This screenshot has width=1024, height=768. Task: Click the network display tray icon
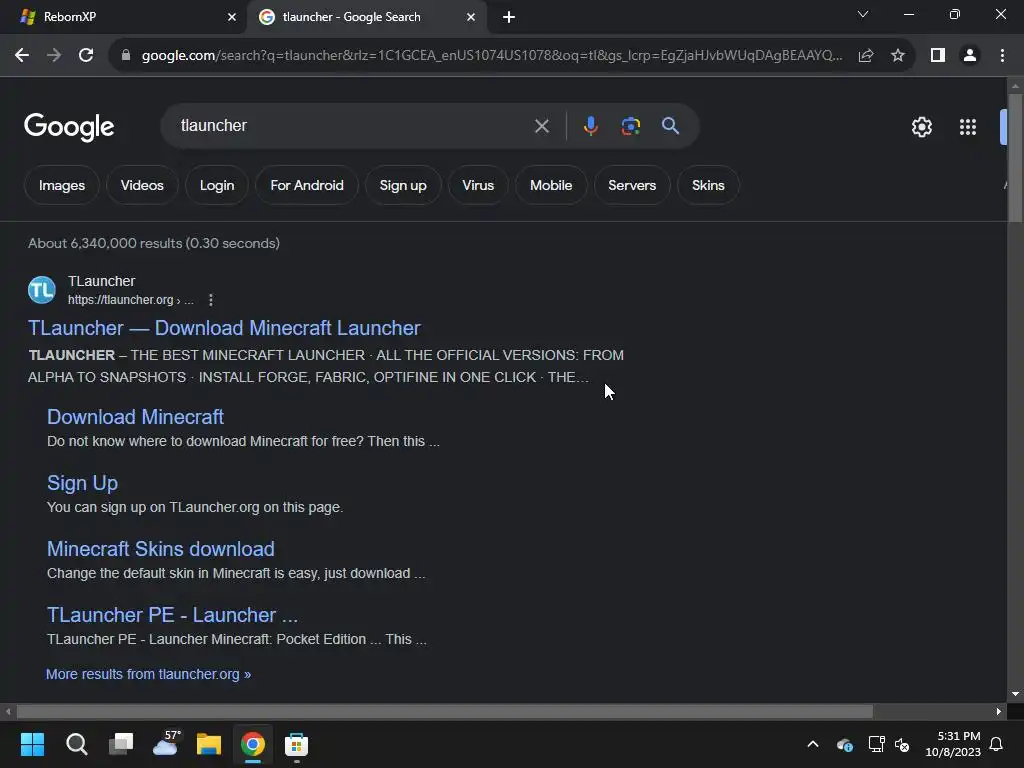tap(876, 744)
